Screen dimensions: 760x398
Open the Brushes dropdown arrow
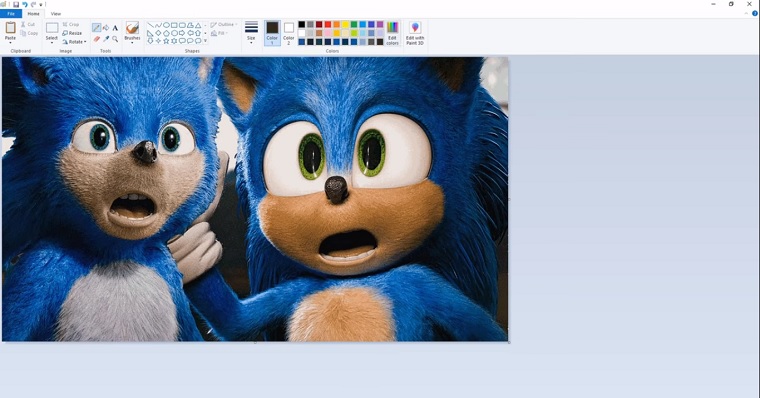tap(132, 43)
